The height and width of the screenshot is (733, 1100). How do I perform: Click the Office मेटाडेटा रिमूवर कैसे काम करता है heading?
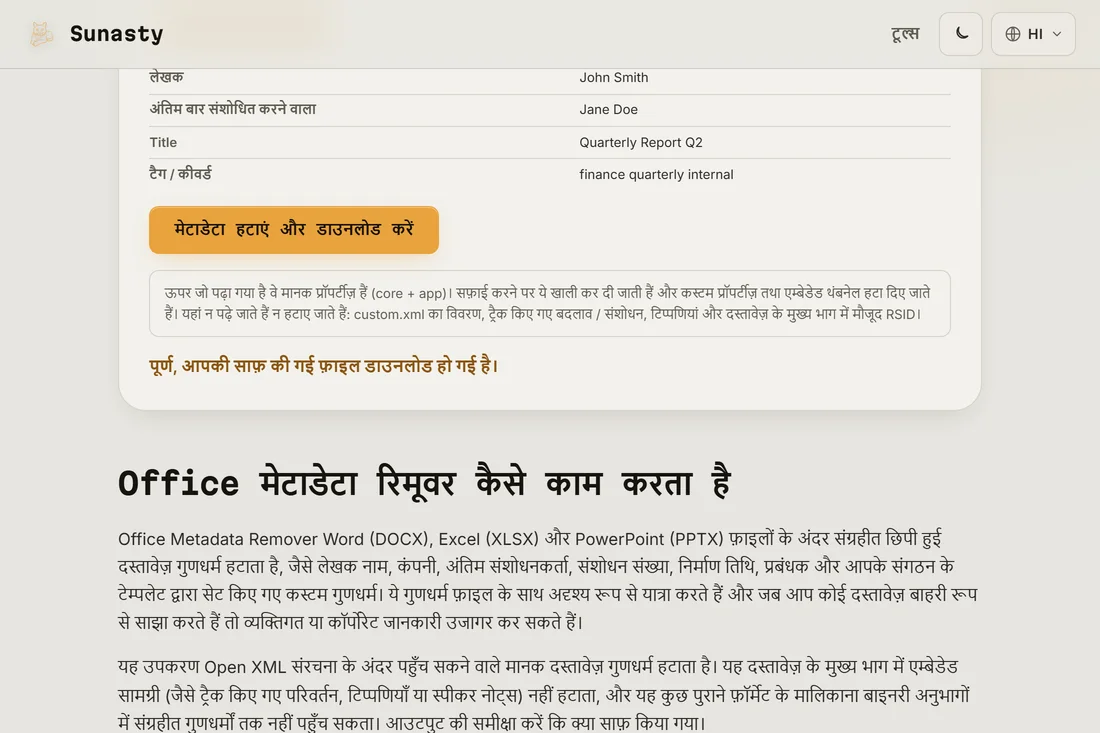coord(424,484)
